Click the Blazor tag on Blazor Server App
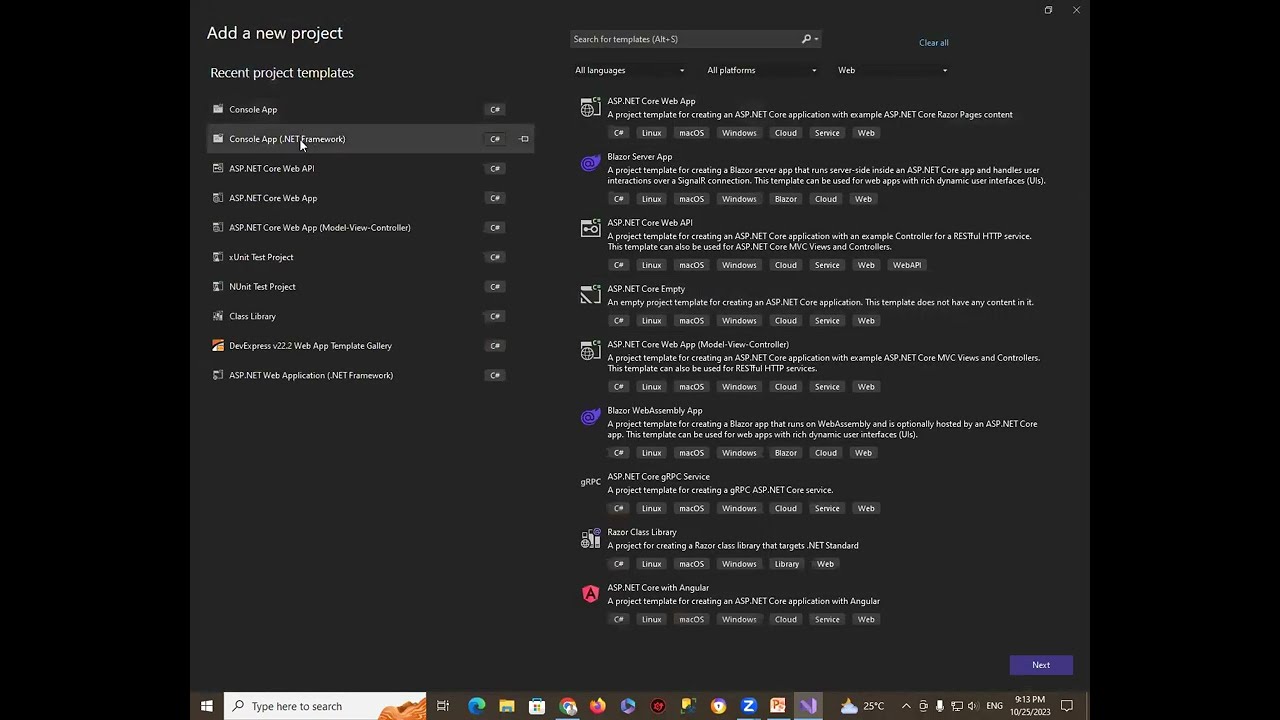 [x=786, y=199]
